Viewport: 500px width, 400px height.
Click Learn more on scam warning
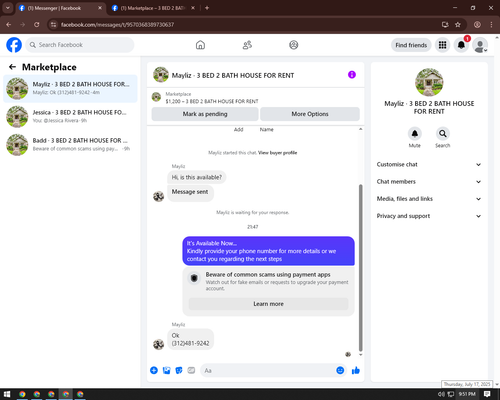coord(268,304)
